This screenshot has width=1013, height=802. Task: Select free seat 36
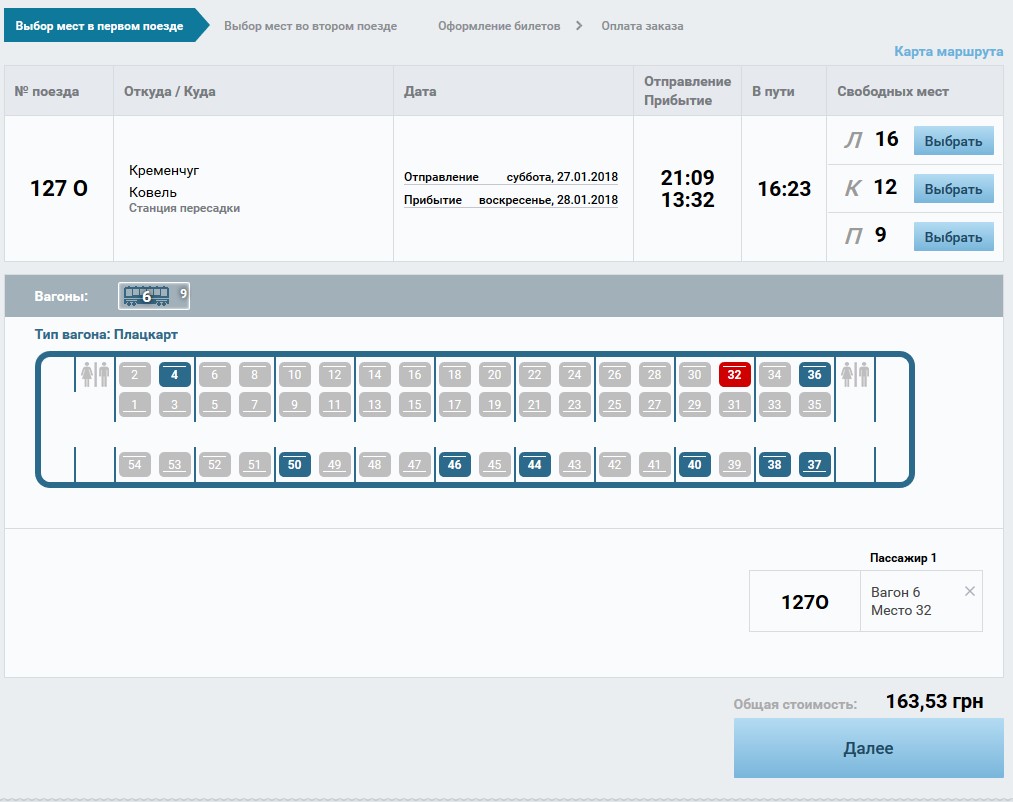814,375
